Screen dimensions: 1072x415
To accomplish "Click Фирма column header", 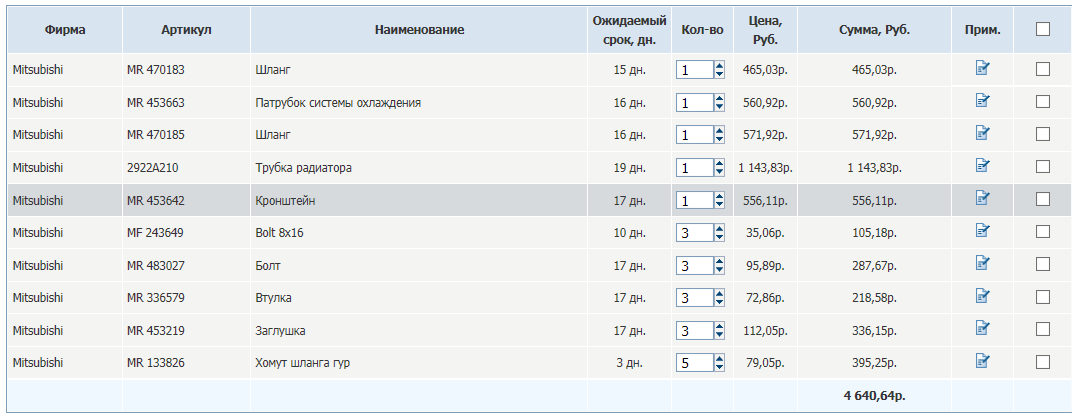I will (x=65, y=30).
